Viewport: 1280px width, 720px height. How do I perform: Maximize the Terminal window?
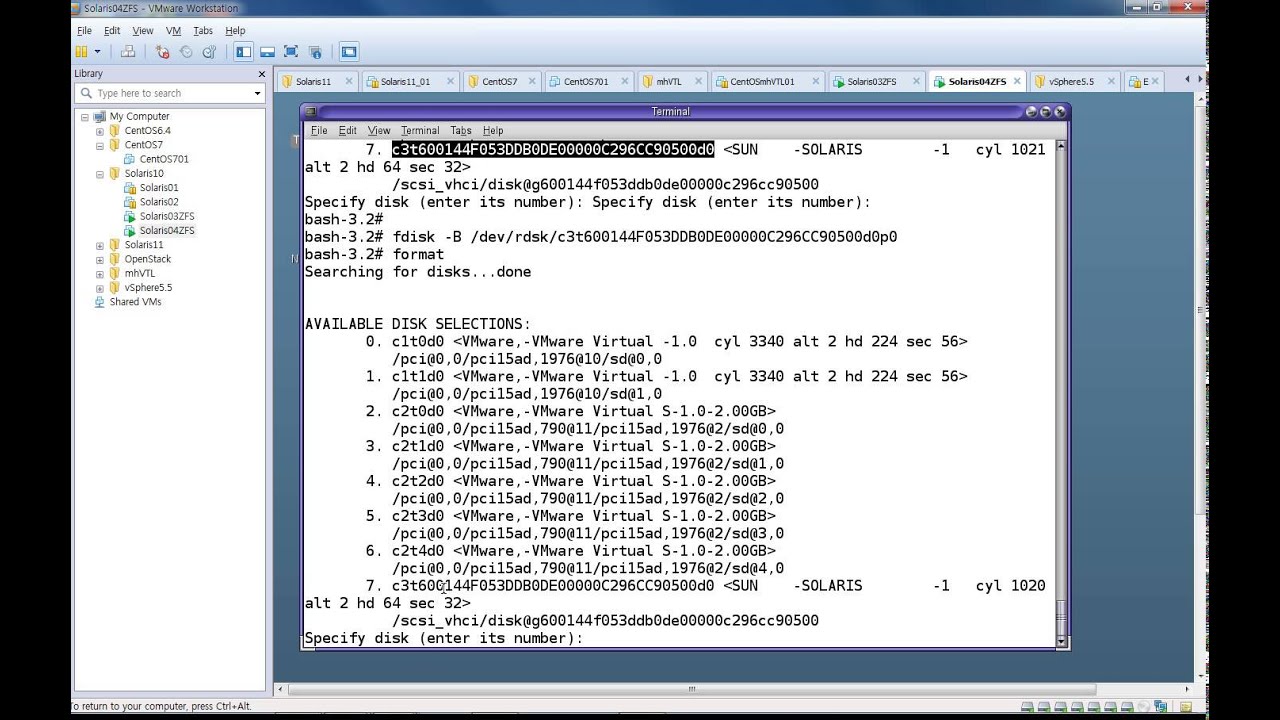coord(1045,111)
